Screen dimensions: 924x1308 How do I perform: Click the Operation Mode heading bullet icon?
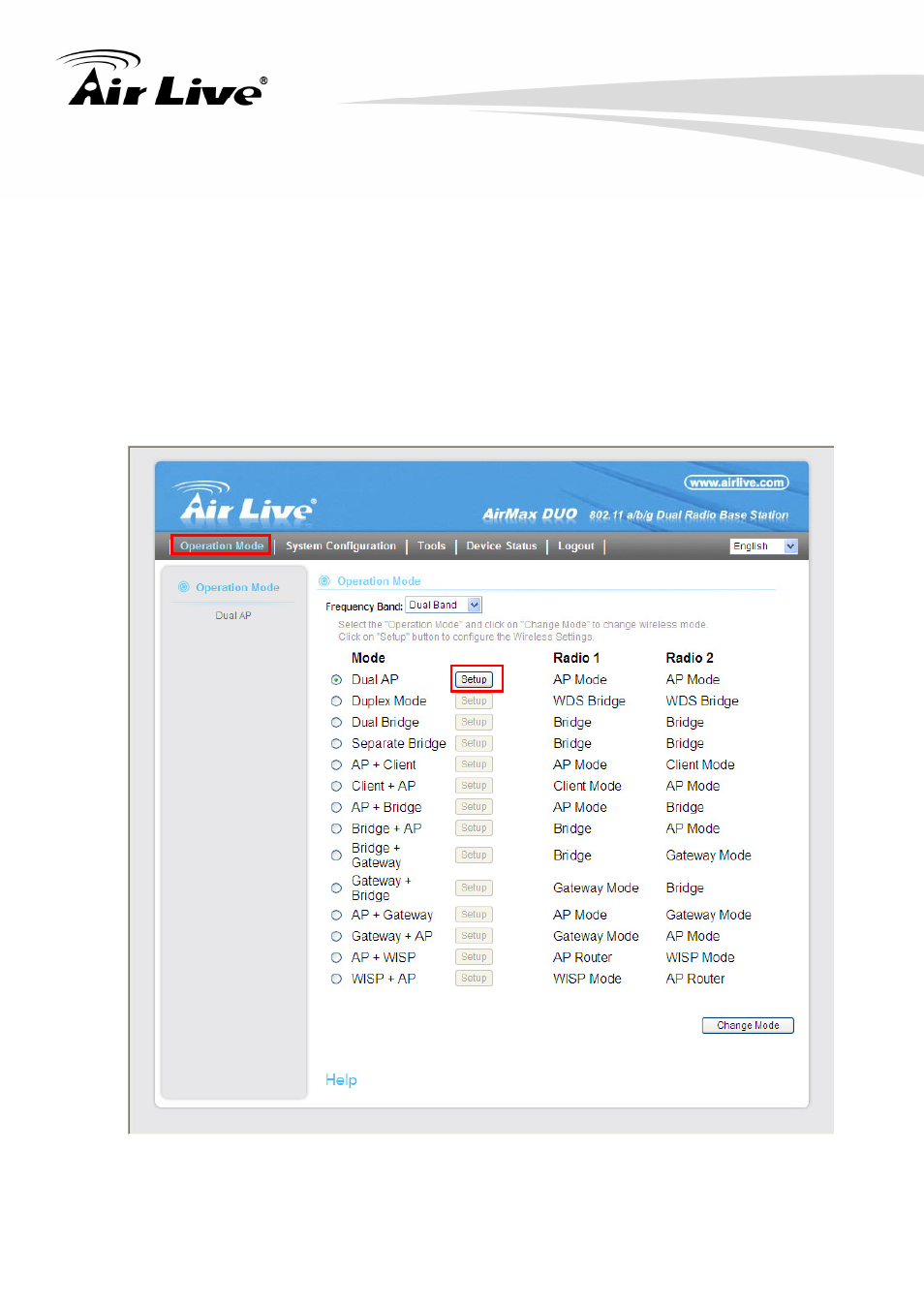[x=324, y=581]
